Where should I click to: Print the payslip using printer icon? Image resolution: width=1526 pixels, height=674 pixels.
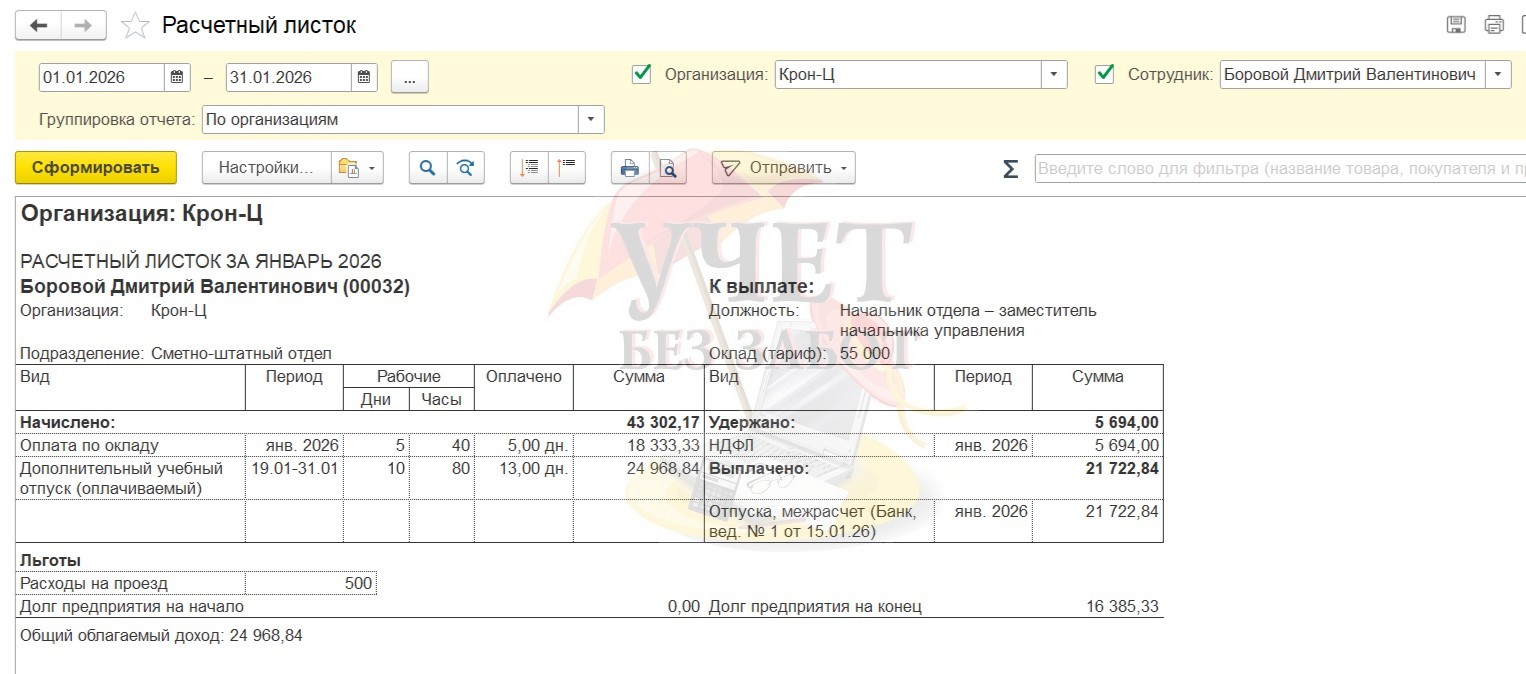click(x=630, y=168)
